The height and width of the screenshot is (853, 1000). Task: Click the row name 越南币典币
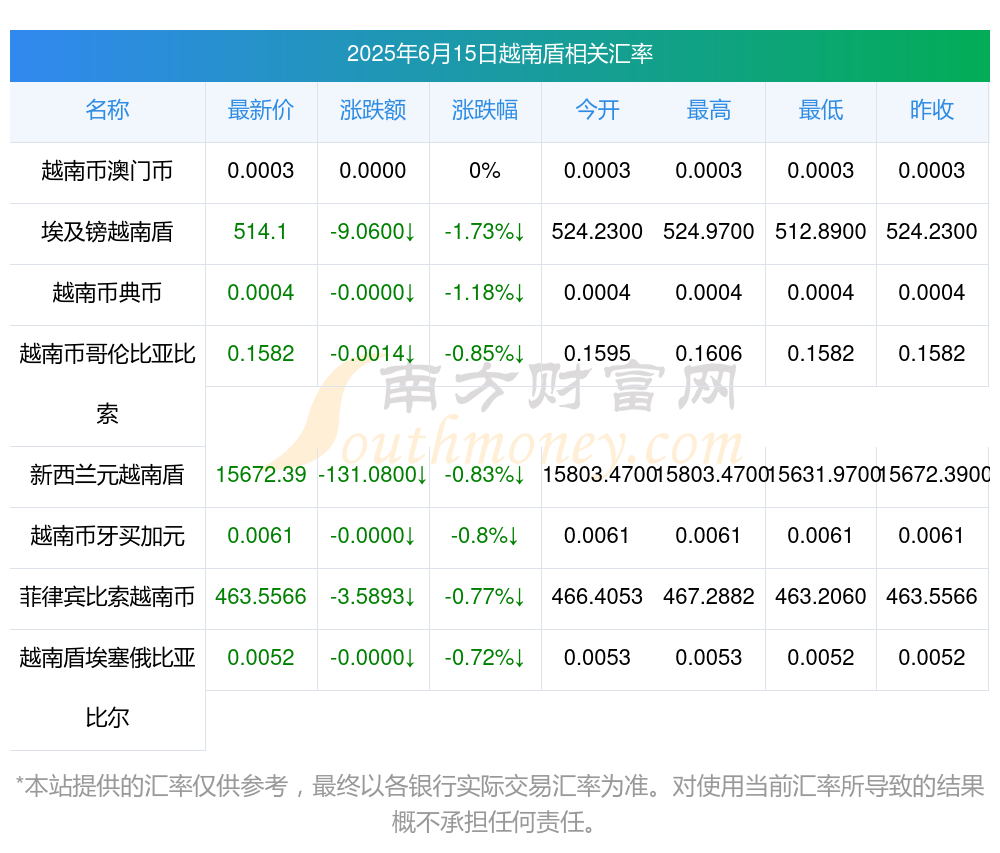[x=107, y=293]
